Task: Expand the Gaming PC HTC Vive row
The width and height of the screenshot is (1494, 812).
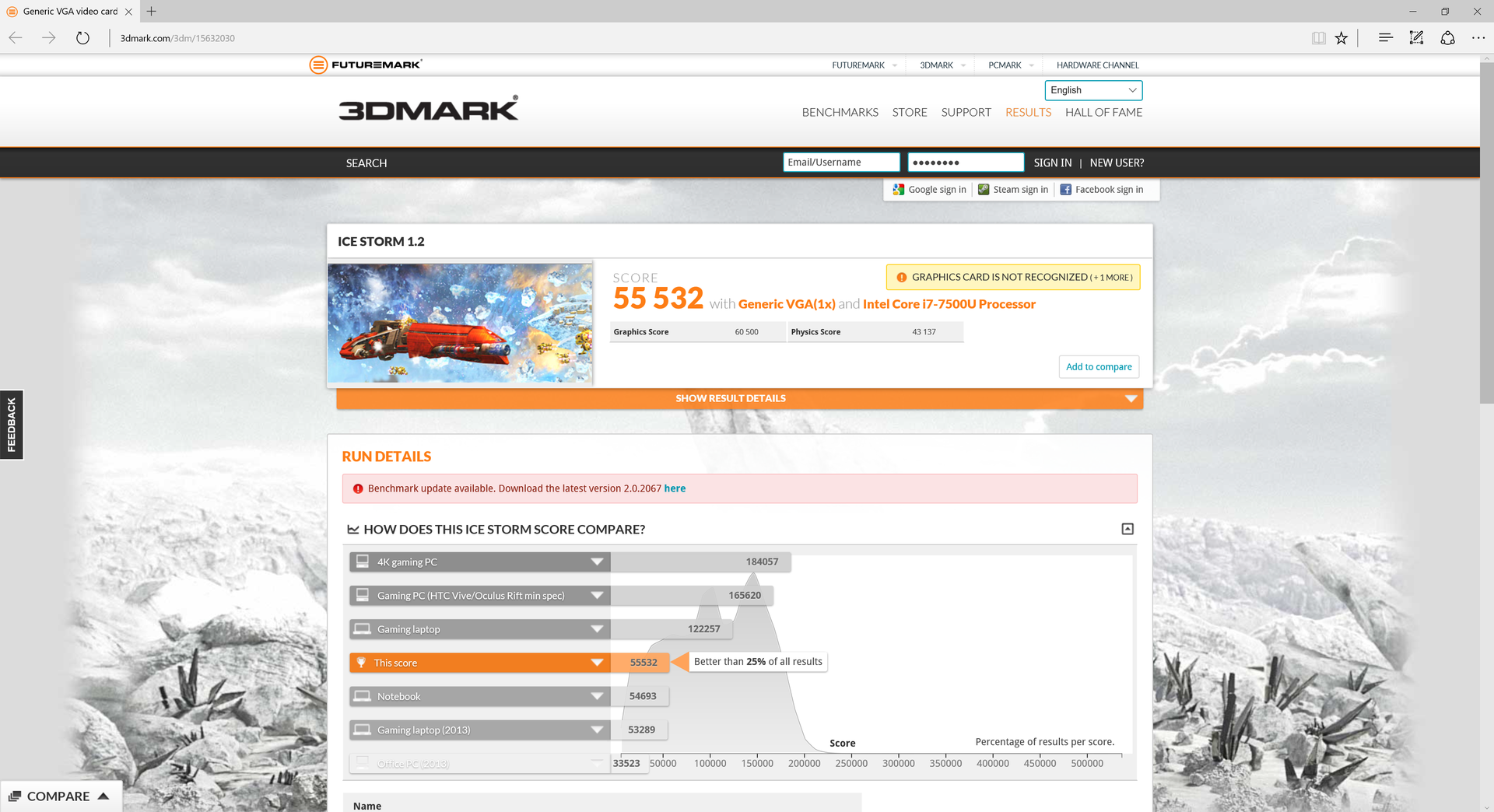Action: pos(597,595)
